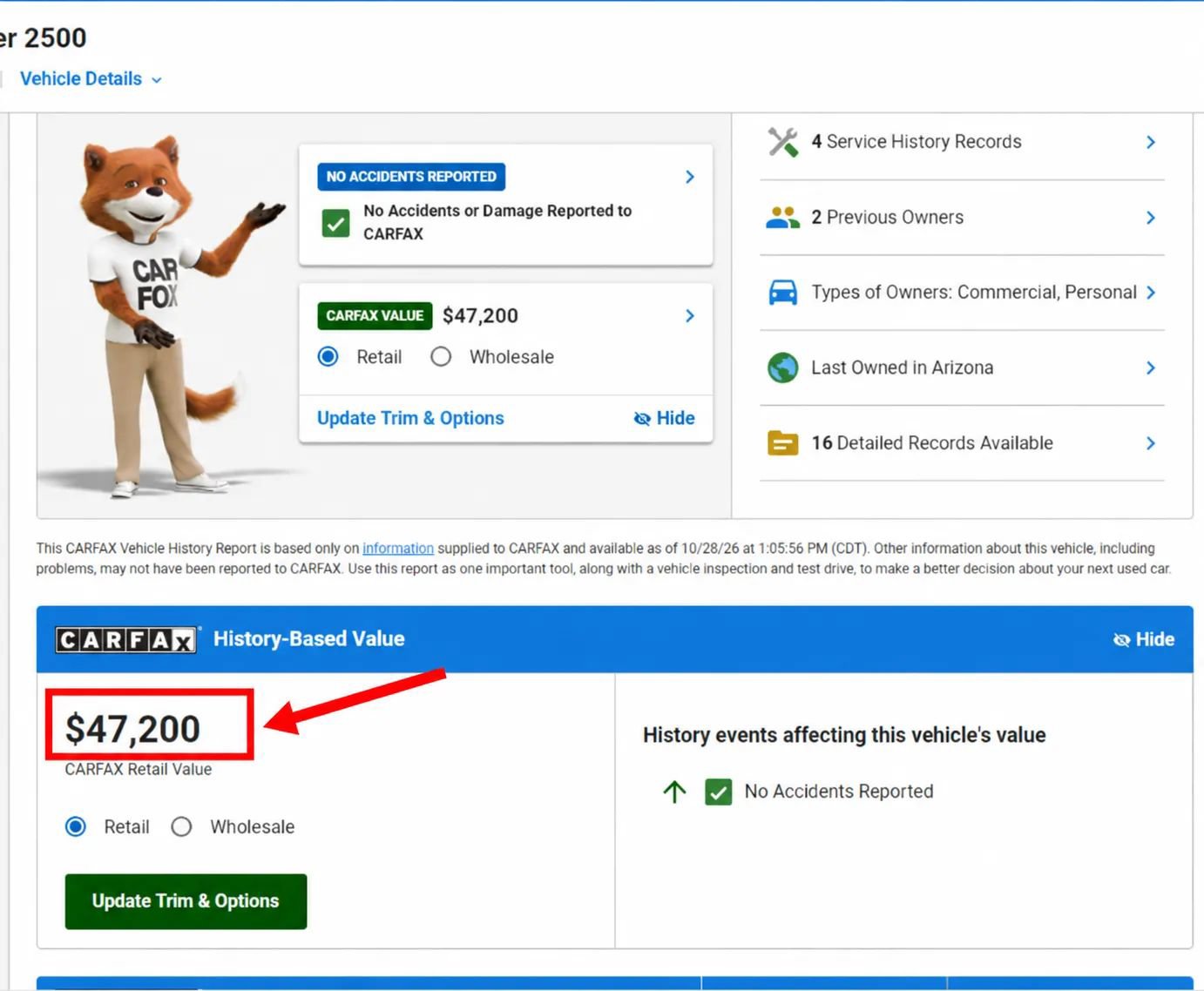Hide the CARFAX Value card with eye icon
The image size is (1204, 991).
[x=664, y=418]
